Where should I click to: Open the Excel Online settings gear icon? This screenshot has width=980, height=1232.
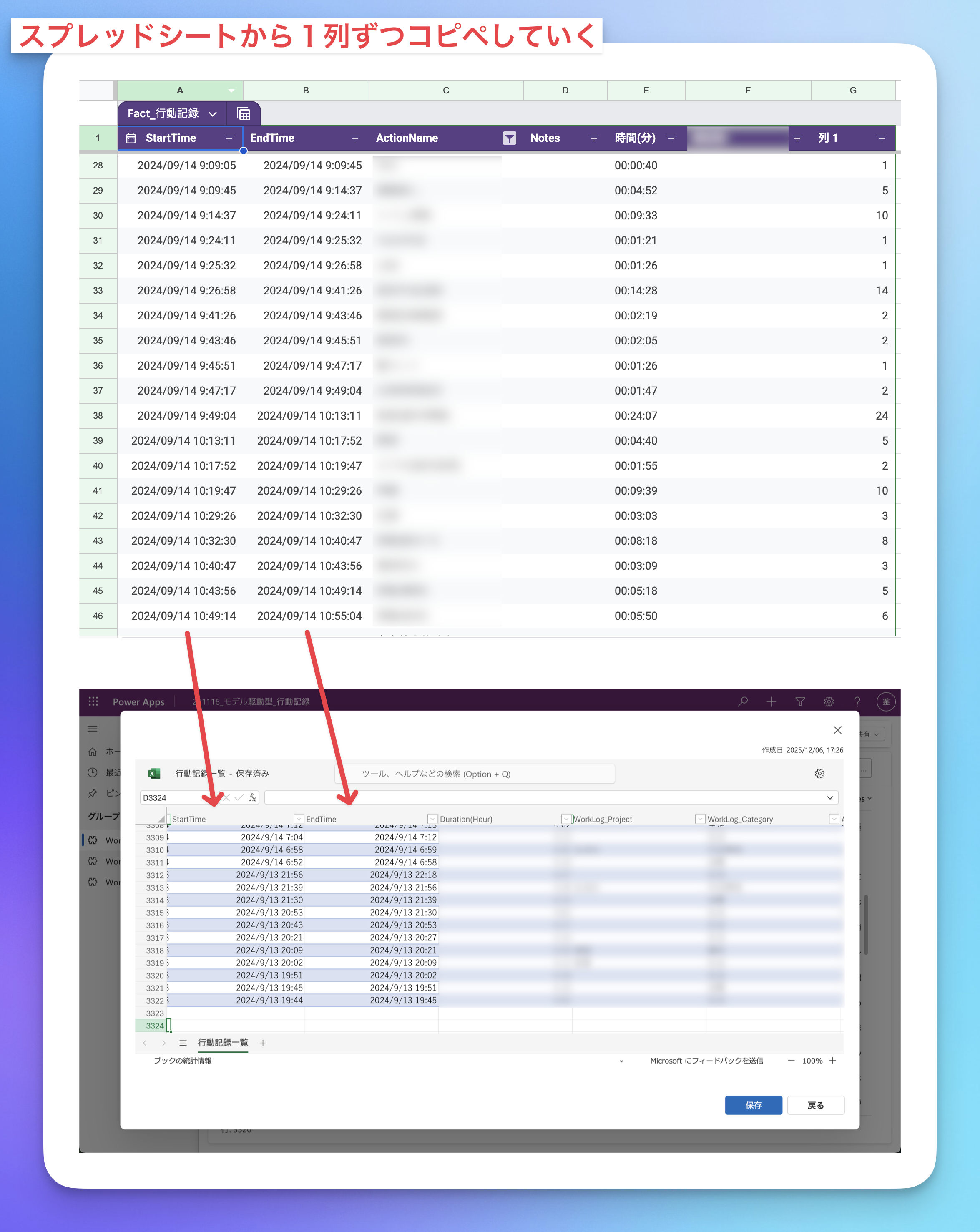[x=819, y=773]
